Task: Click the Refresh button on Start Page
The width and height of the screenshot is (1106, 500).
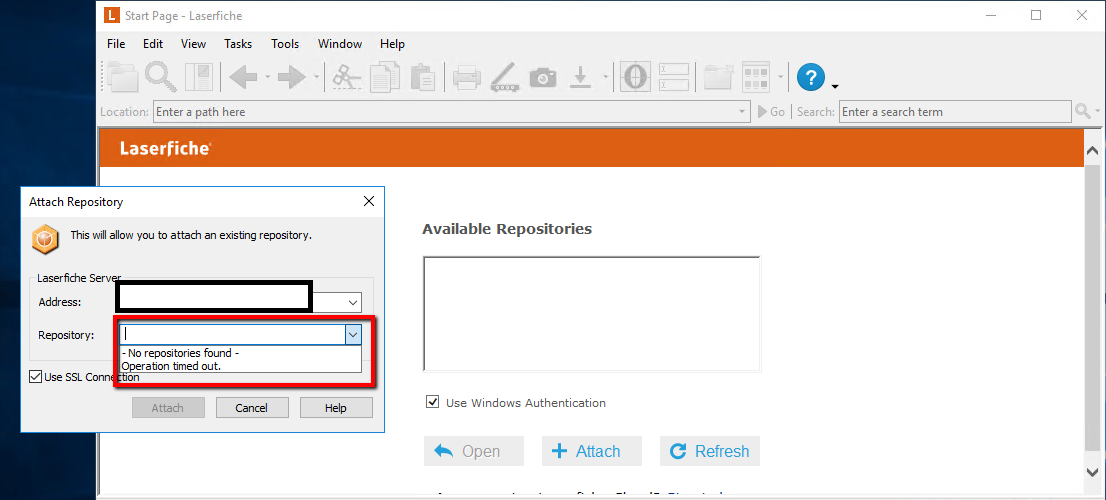Action: click(x=710, y=451)
